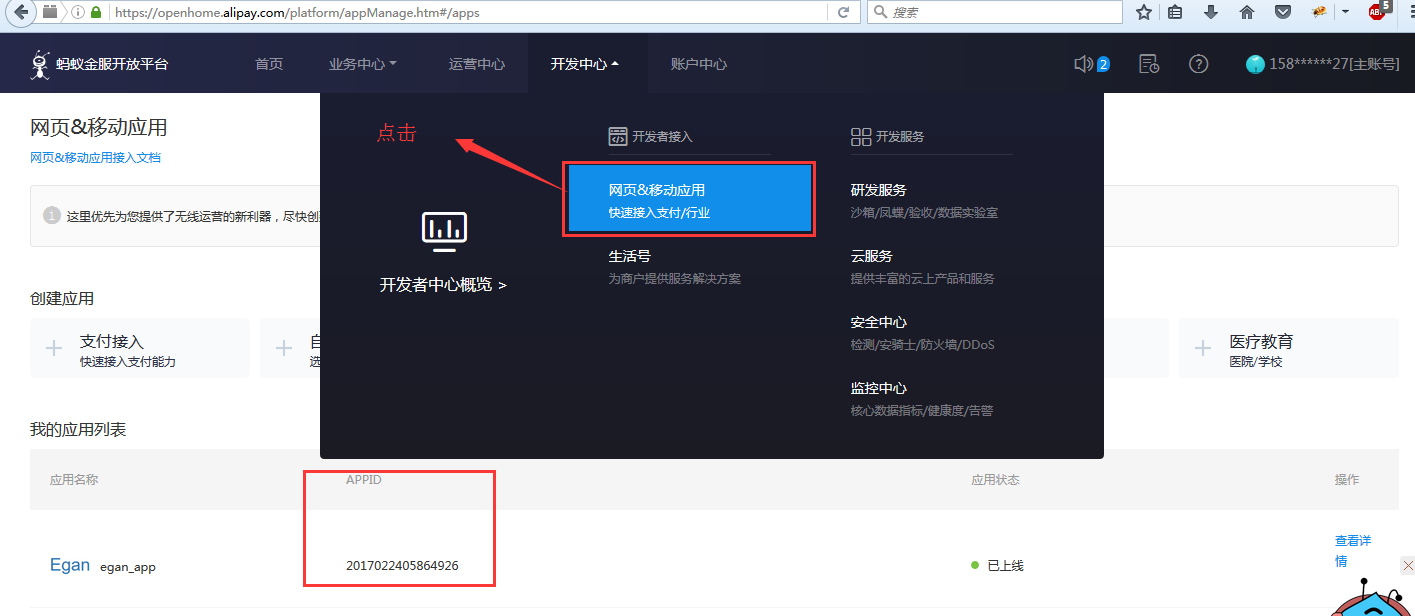Image resolution: width=1415 pixels, height=616 pixels.
Task: Click the 应用名称 column header
Action: pos(74,480)
